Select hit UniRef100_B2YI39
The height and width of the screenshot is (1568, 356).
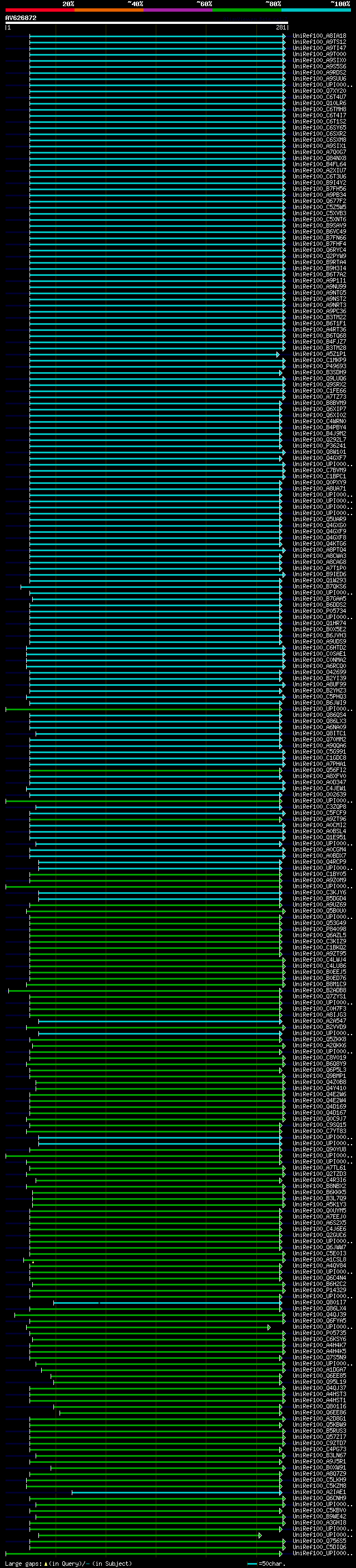coord(319,678)
